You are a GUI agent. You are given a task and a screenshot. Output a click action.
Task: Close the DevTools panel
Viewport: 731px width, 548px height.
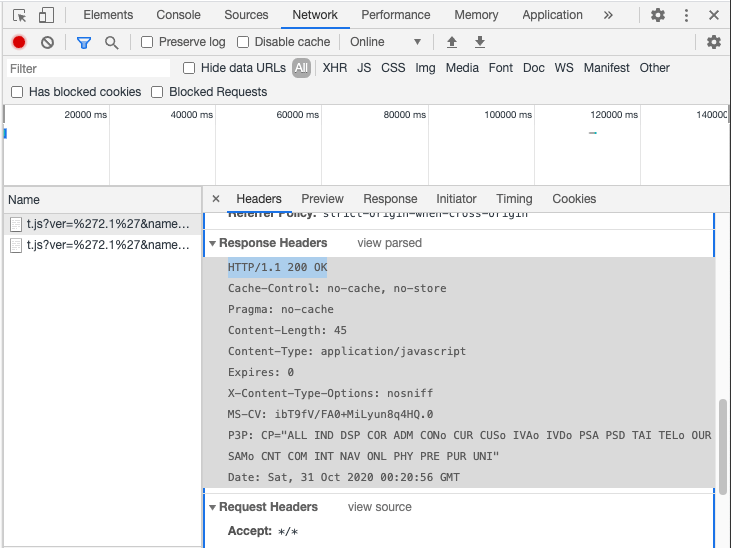coord(714,15)
